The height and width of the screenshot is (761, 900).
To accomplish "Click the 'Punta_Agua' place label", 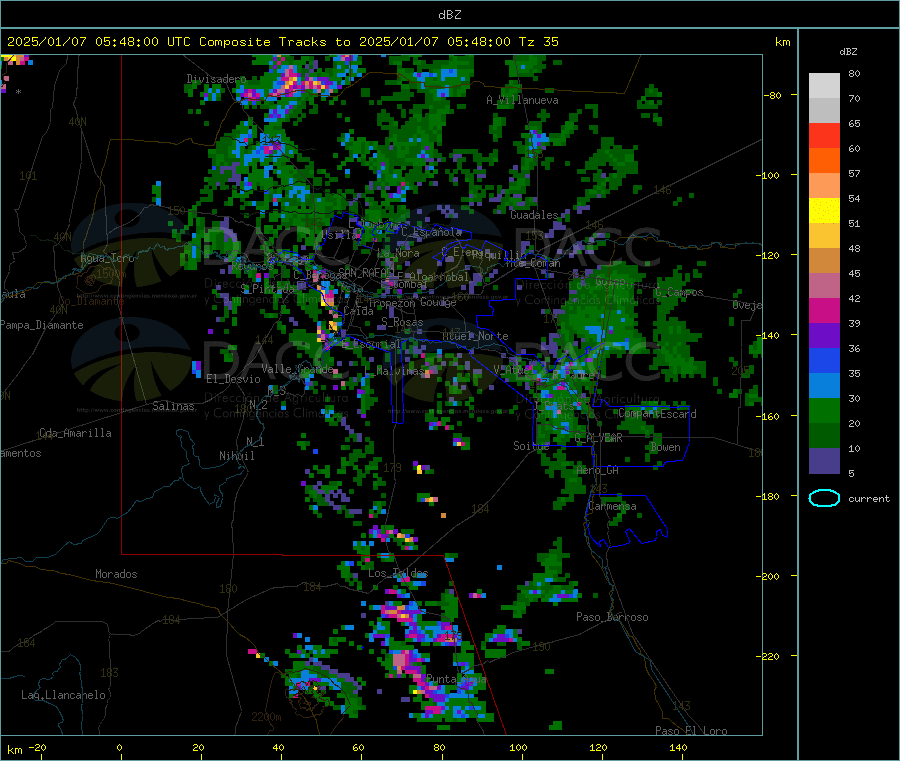I will pos(456,679).
